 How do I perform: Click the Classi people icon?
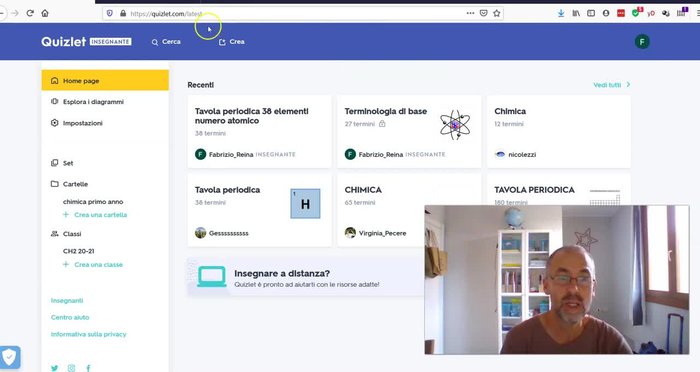(x=54, y=234)
